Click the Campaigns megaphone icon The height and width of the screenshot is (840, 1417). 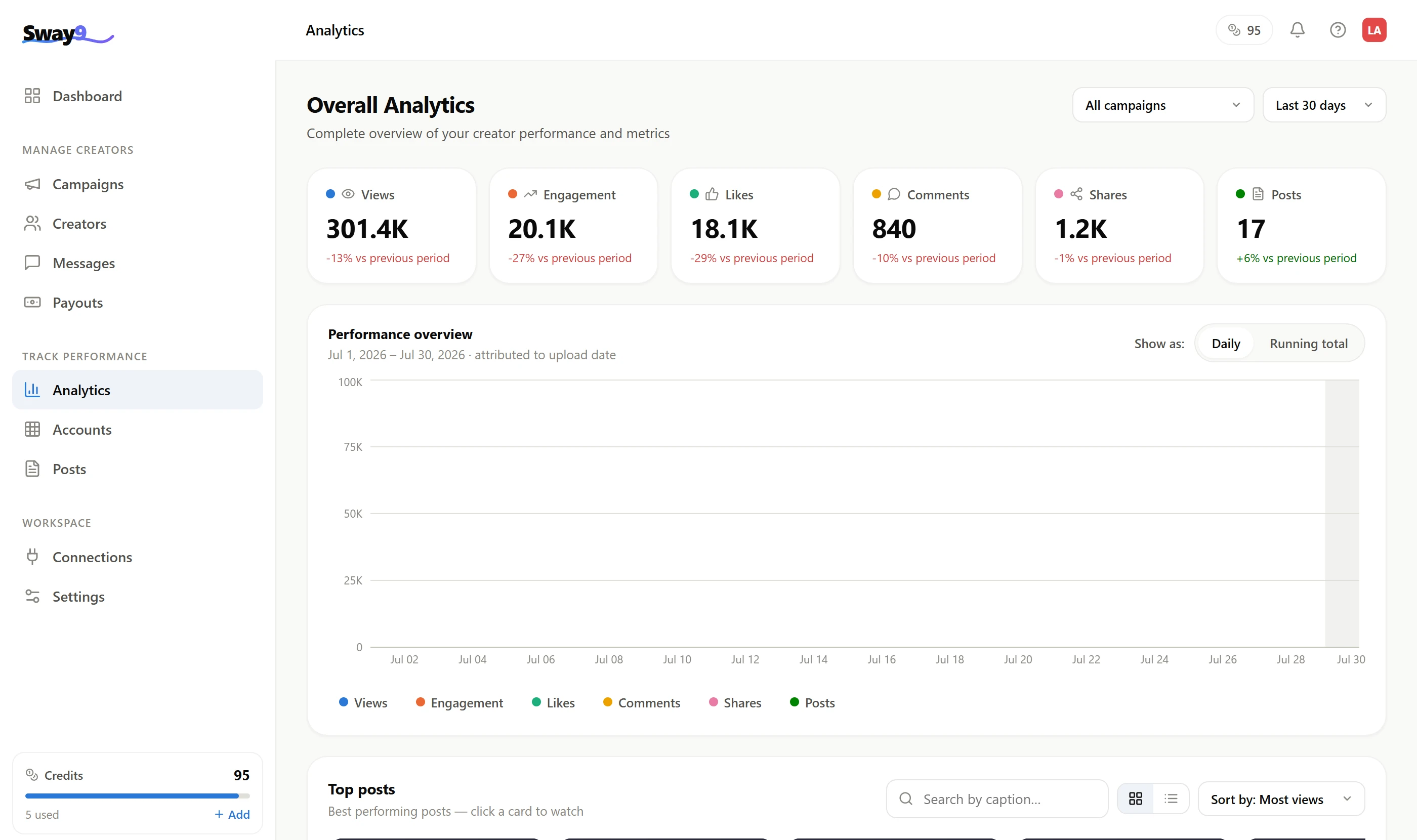tap(32, 184)
